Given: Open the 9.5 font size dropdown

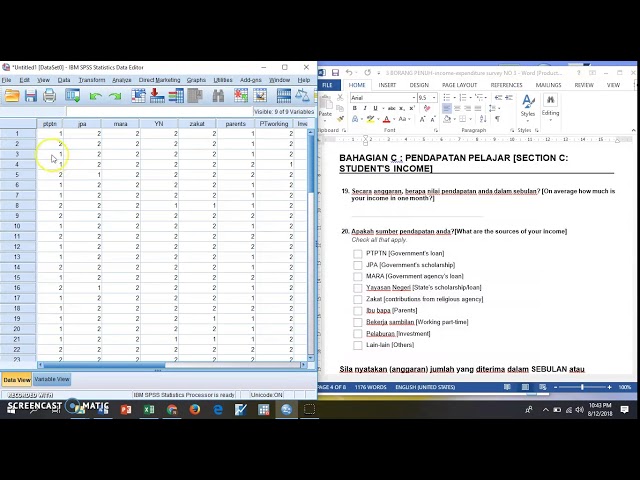Looking at the screenshot, I should coord(434,98).
